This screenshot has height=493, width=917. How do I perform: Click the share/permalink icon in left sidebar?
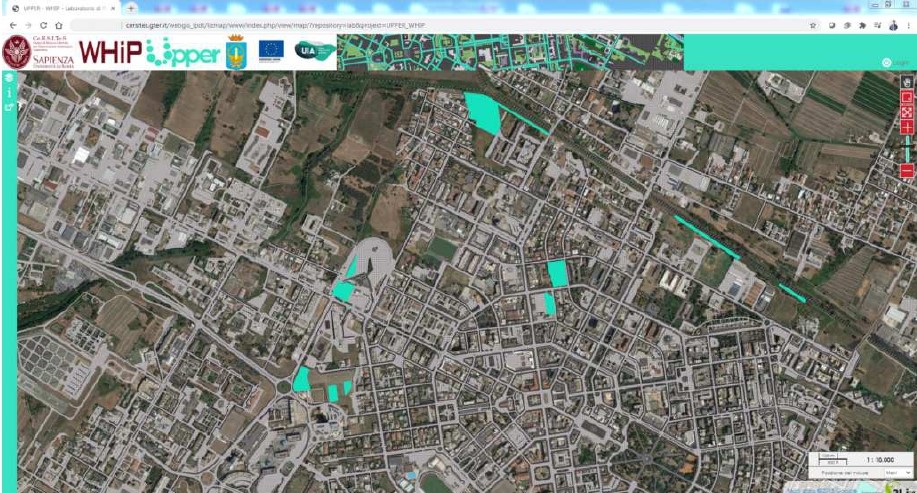[x=8, y=106]
